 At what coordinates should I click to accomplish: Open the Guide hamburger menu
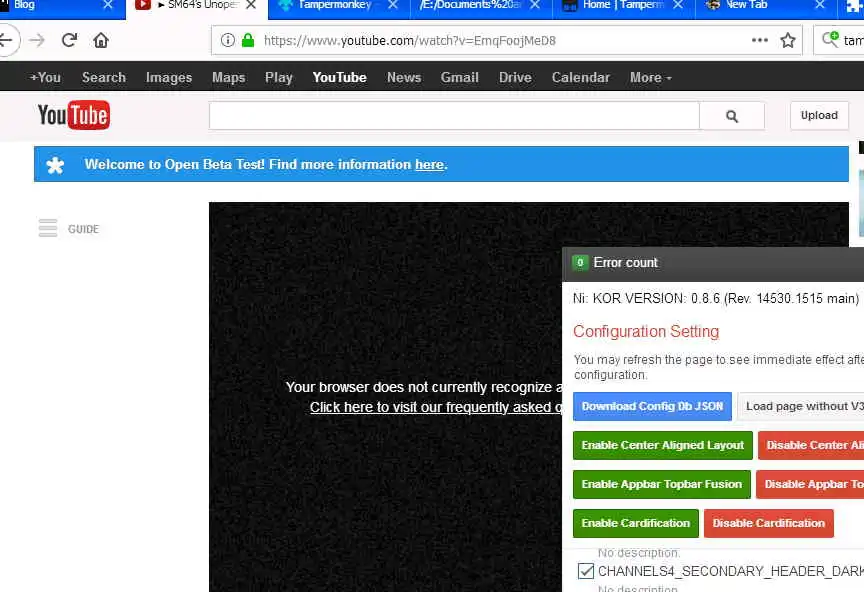click(48, 228)
